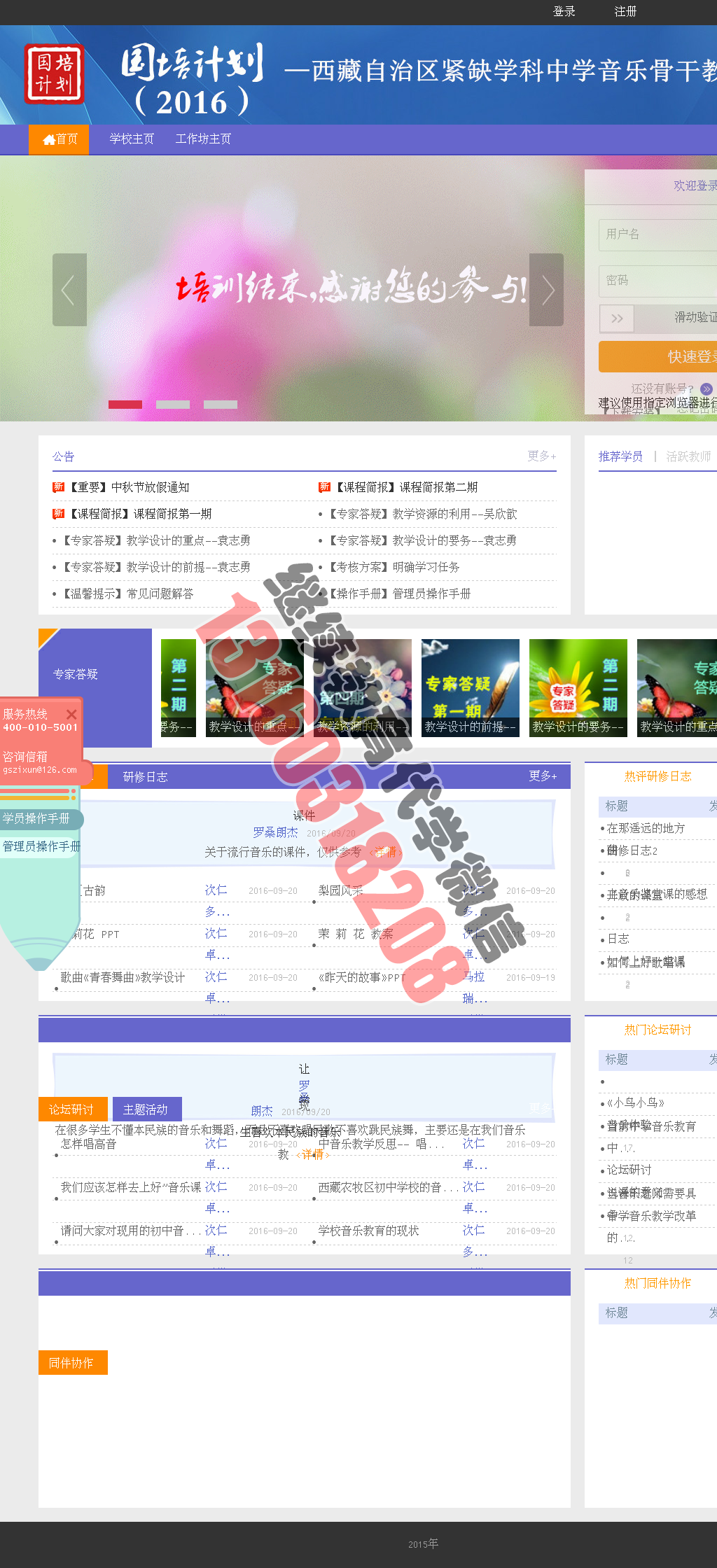717x1568 pixels.
Task: Open 如何上好歌唱课 in 热评研修日志
Action: click(646, 963)
